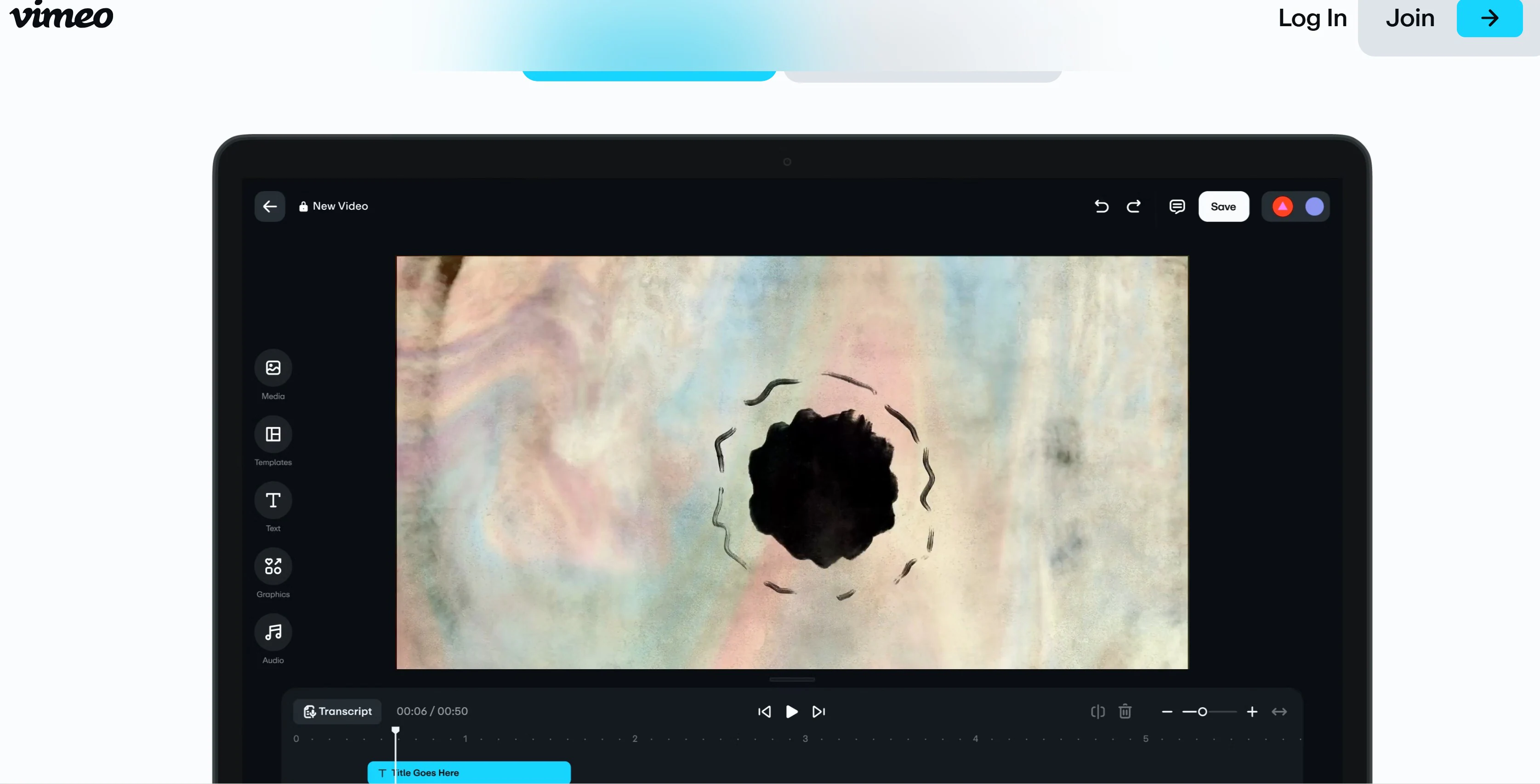Click the Save button

pos(1223,206)
